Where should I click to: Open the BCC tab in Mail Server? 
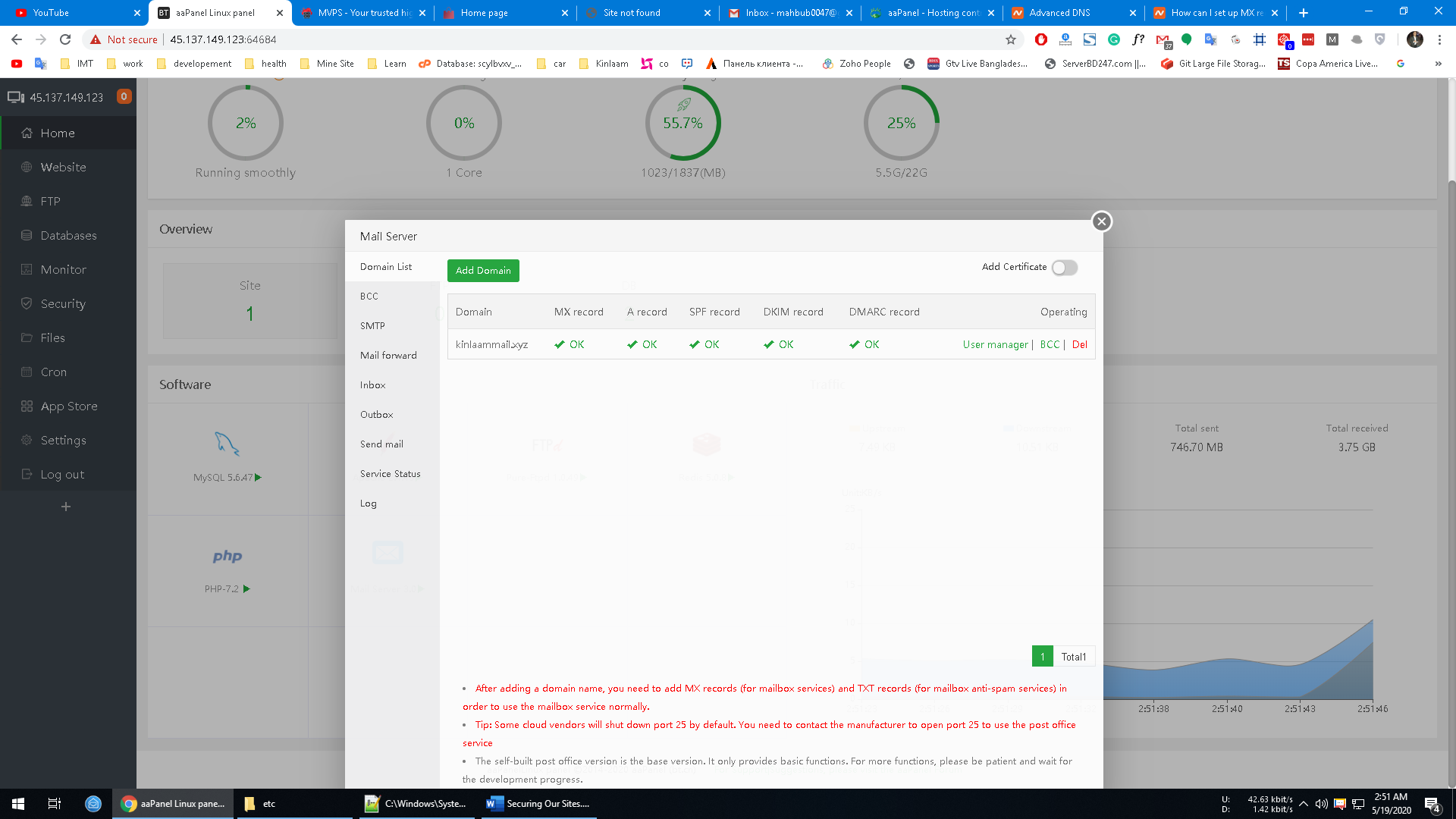coord(369,297)
